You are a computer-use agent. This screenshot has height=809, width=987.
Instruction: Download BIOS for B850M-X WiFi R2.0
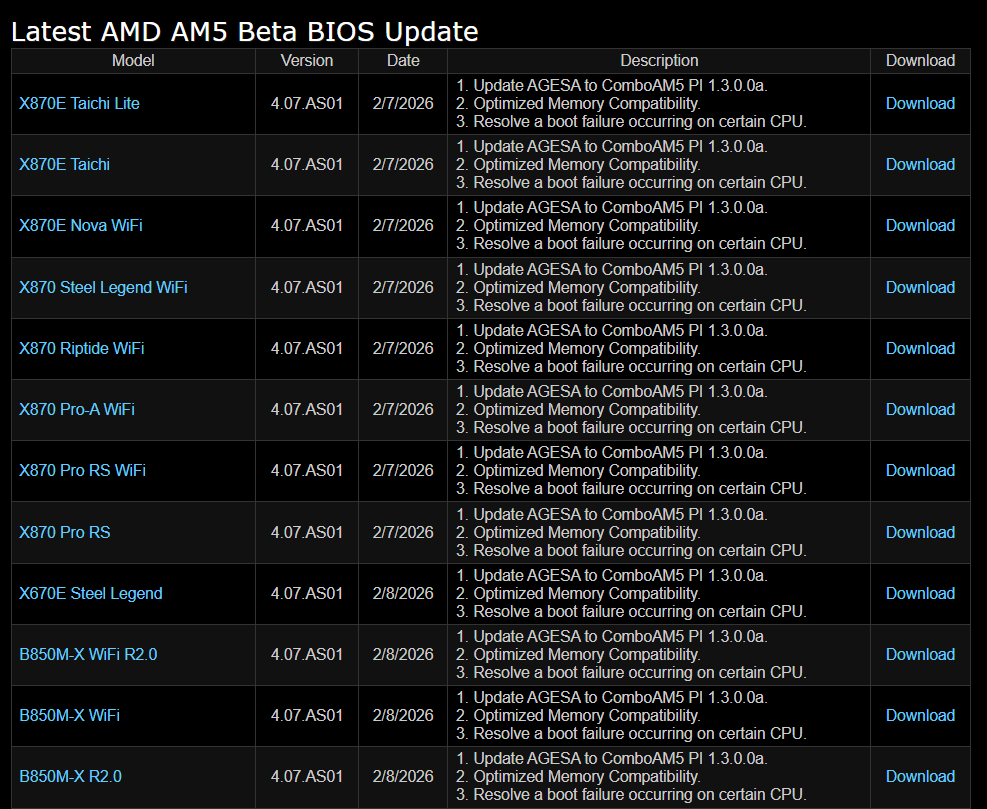click(x=920, y=654)
